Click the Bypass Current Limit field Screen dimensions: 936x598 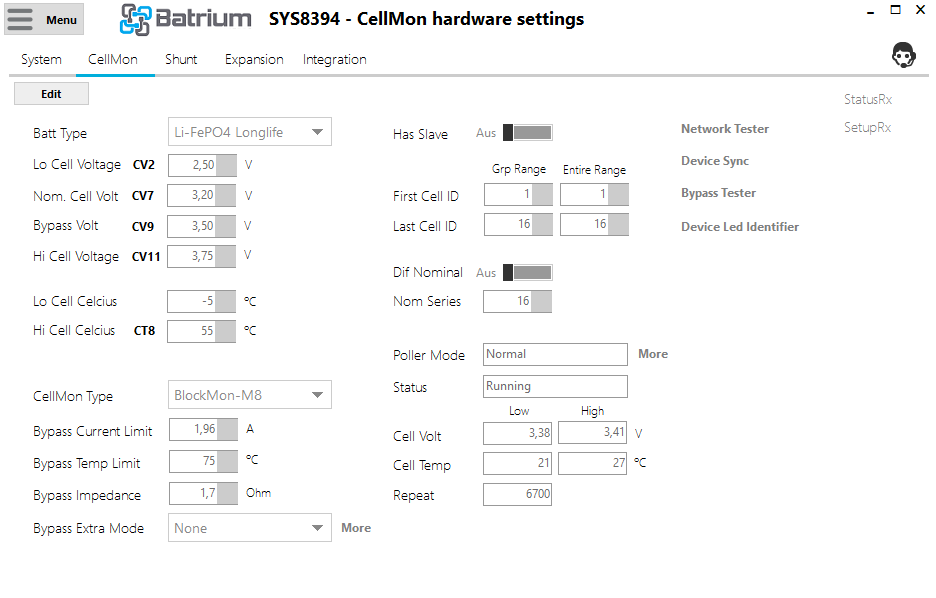[x=204, y=430]
